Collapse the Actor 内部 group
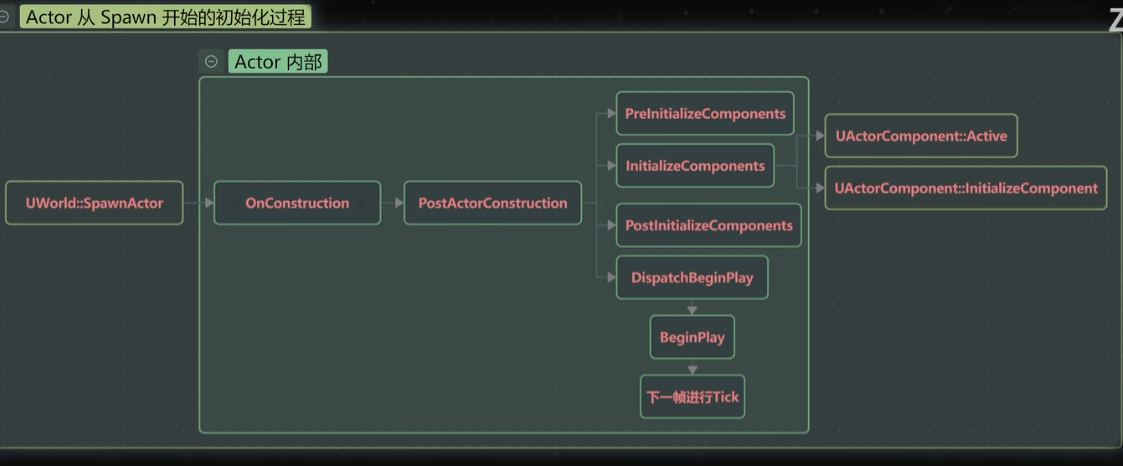This screenshot has height=466, width=1123. pos(211,62)
